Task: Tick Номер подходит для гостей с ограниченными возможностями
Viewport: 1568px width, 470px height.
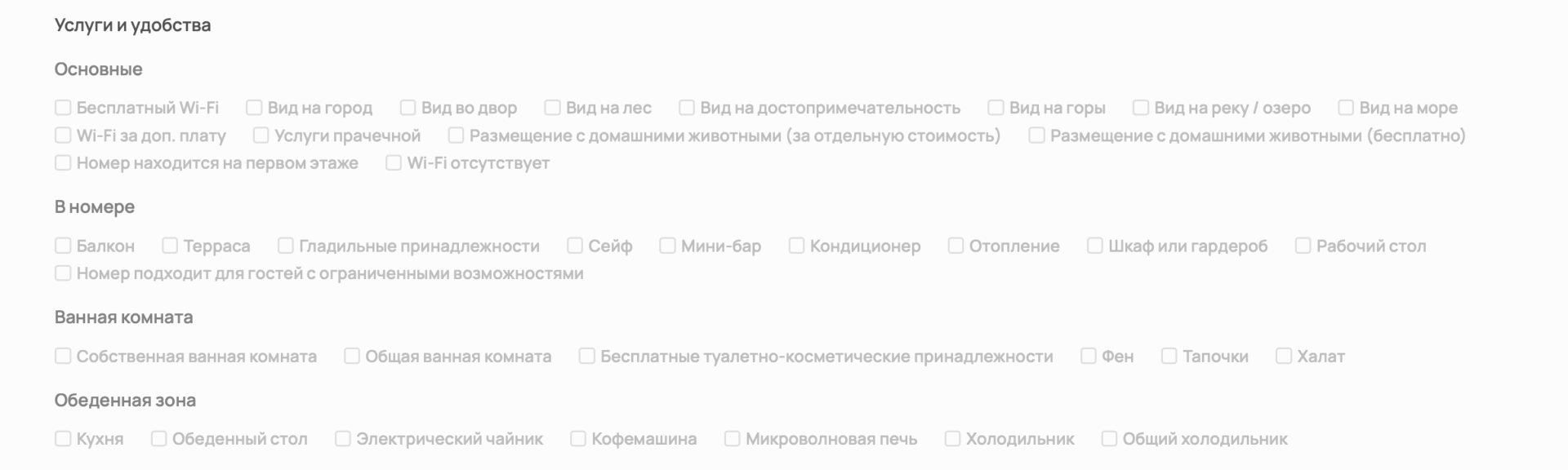Action: click(x=63, y=273)
